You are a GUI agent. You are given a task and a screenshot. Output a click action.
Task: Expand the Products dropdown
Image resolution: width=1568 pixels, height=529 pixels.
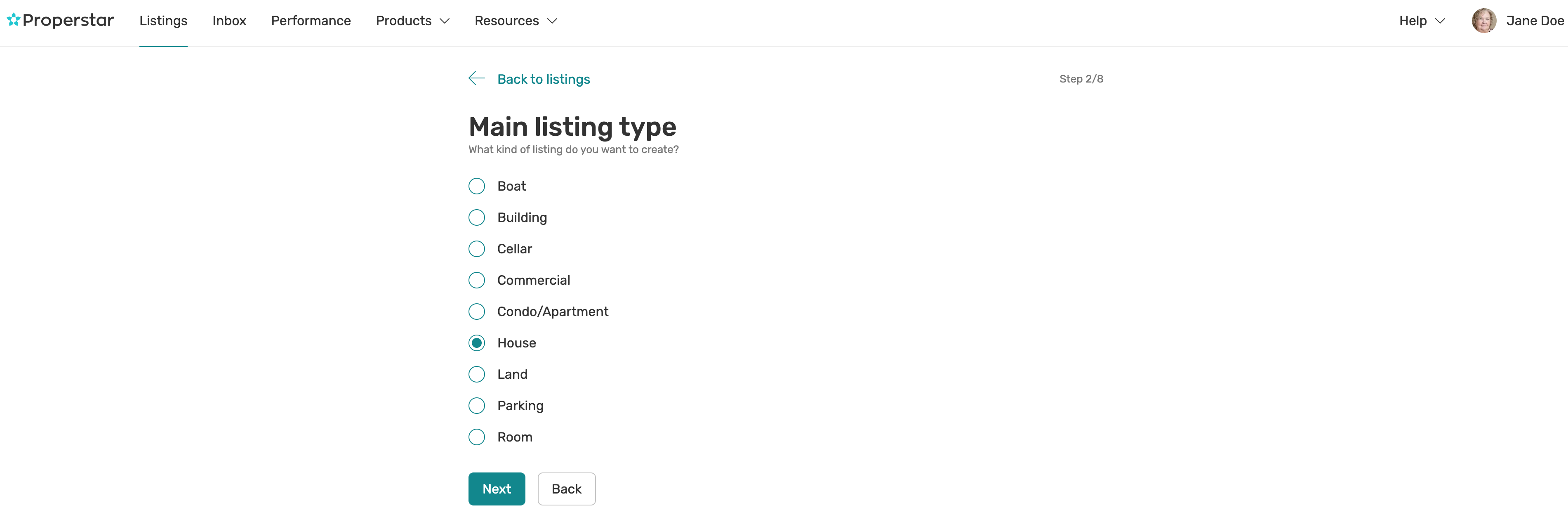coord(412,20)
